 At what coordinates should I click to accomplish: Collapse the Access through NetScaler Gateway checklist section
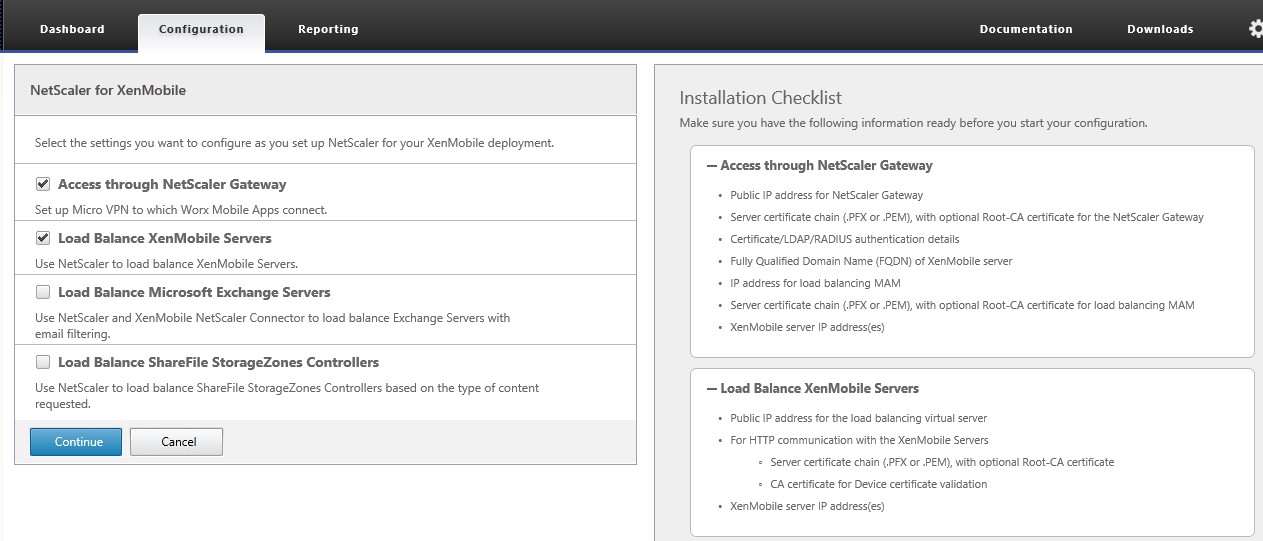[712, 166]
